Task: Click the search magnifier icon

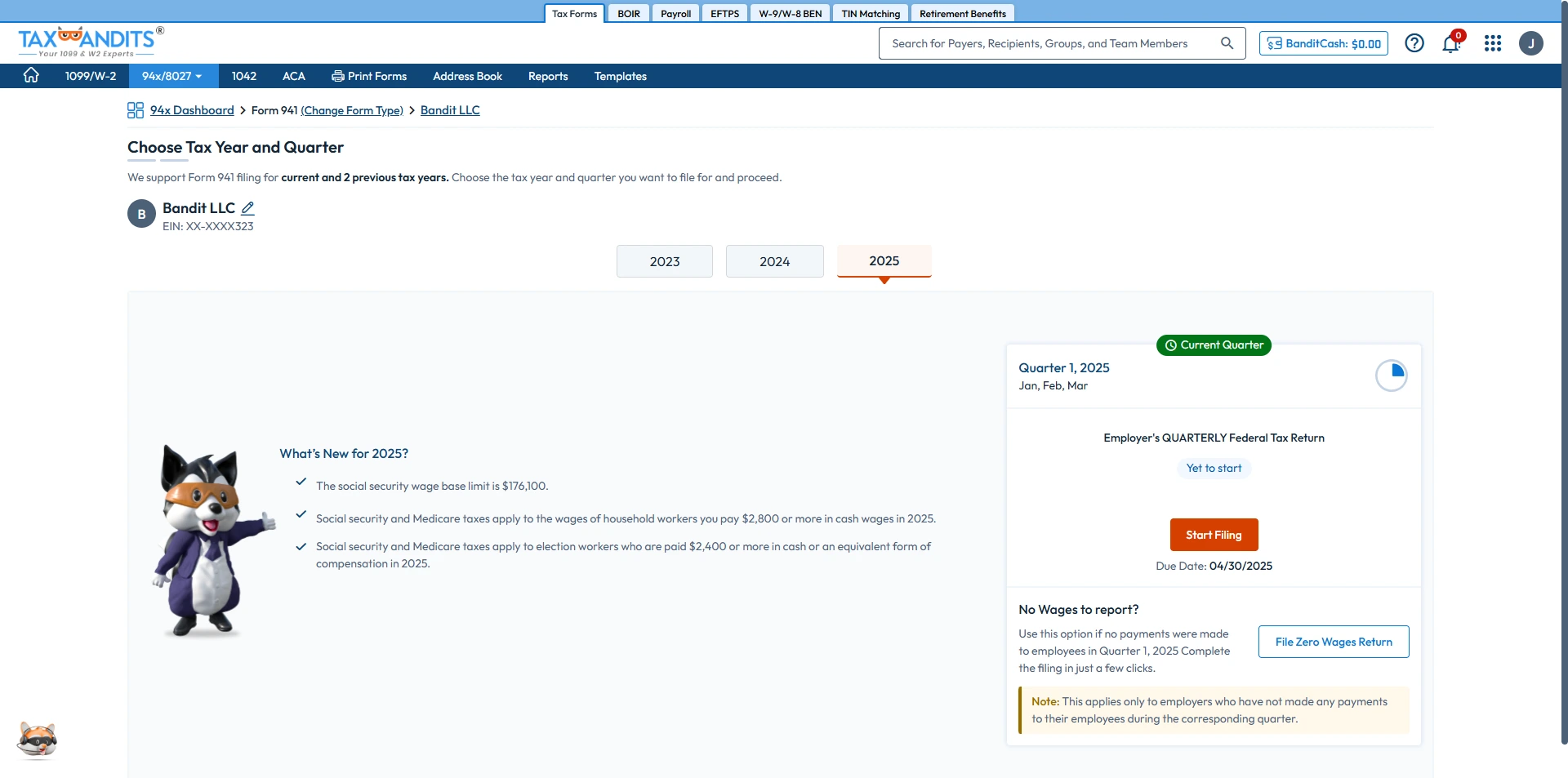Action: (1227, 43)
